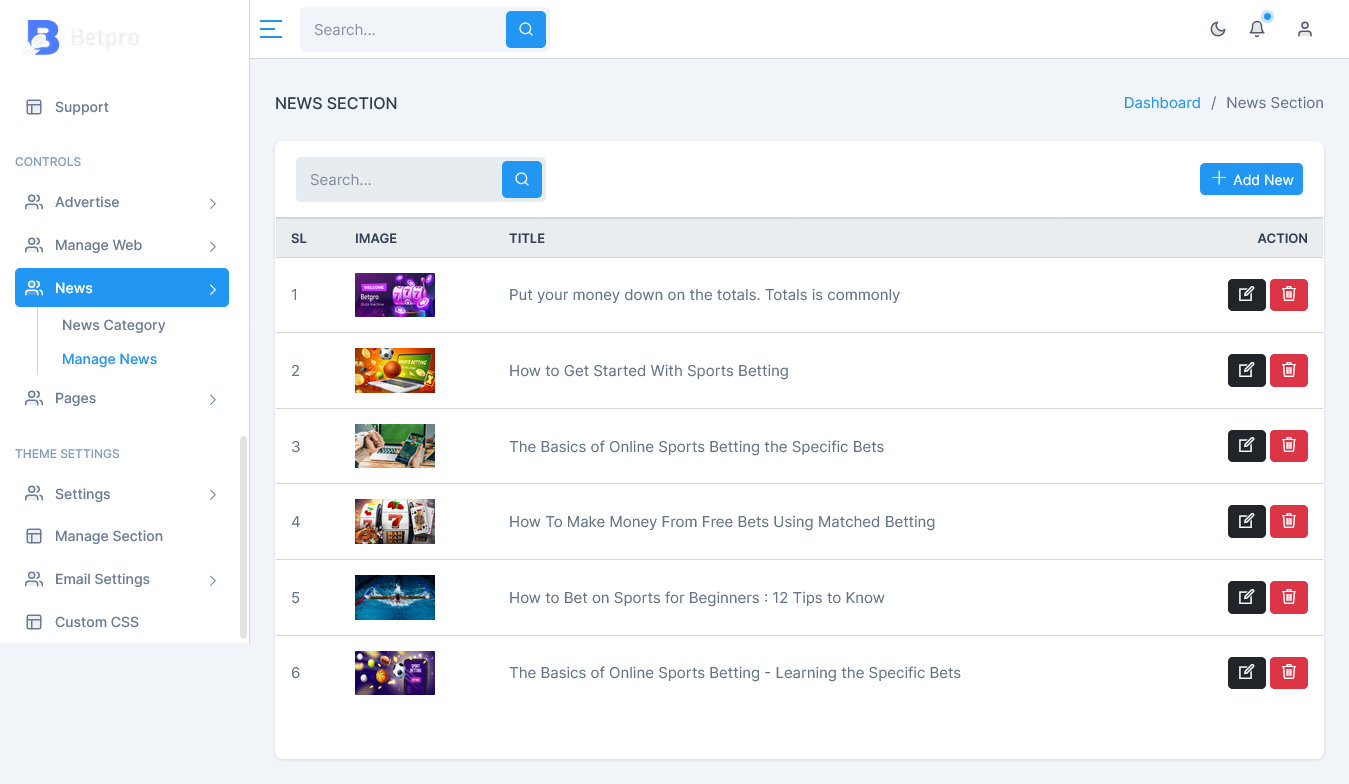Image resolution: width=1349 pixels, height=784 pixels.
Task: Expand the Pages menu chevron
Action: pos(213,399)
